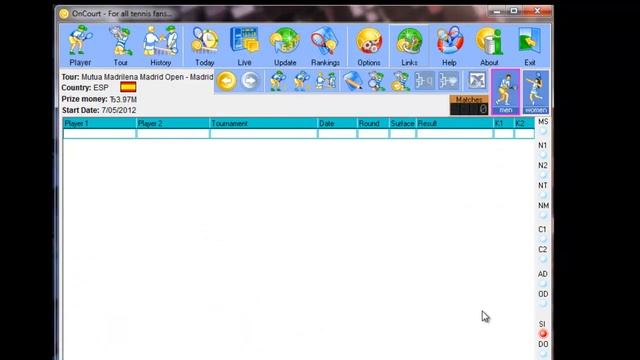Toggle the N2 indicator
The height and width of the screenshot is (360, 640).
[543, 175]
